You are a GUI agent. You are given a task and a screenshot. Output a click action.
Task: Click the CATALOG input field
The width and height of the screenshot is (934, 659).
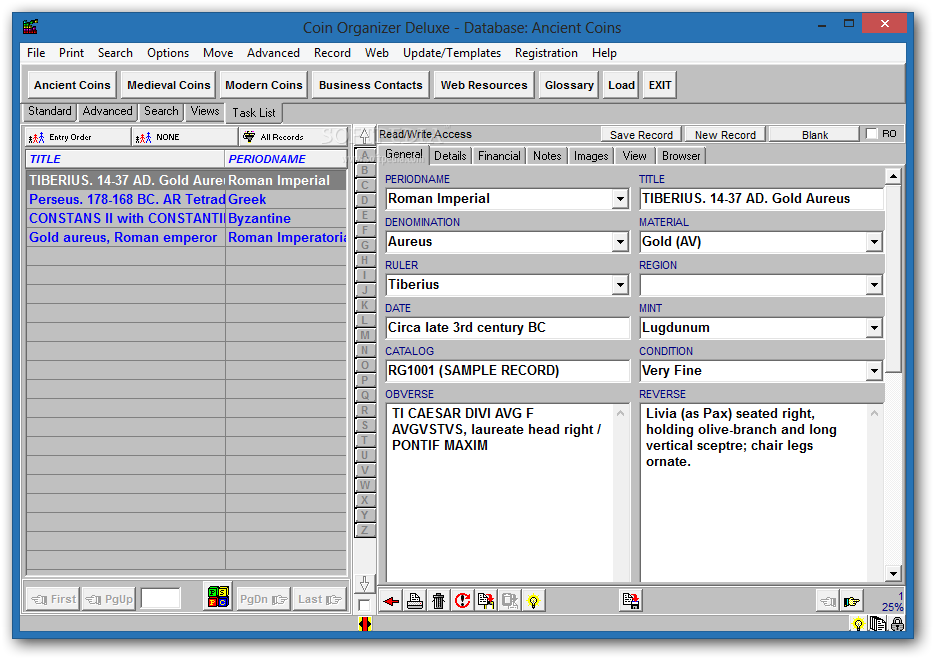click(508, 371)
